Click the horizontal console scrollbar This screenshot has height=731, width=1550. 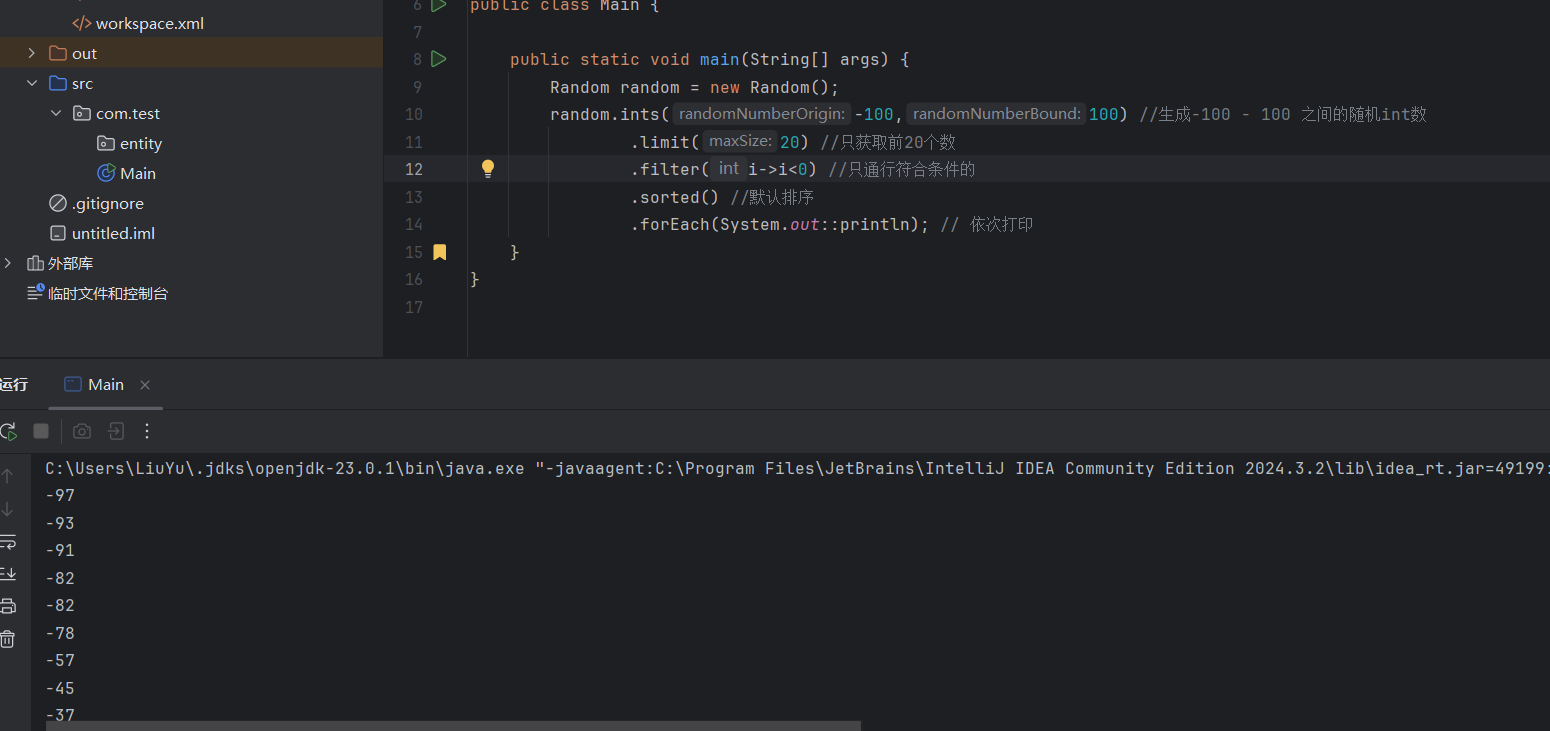click(x=450, y=726)
